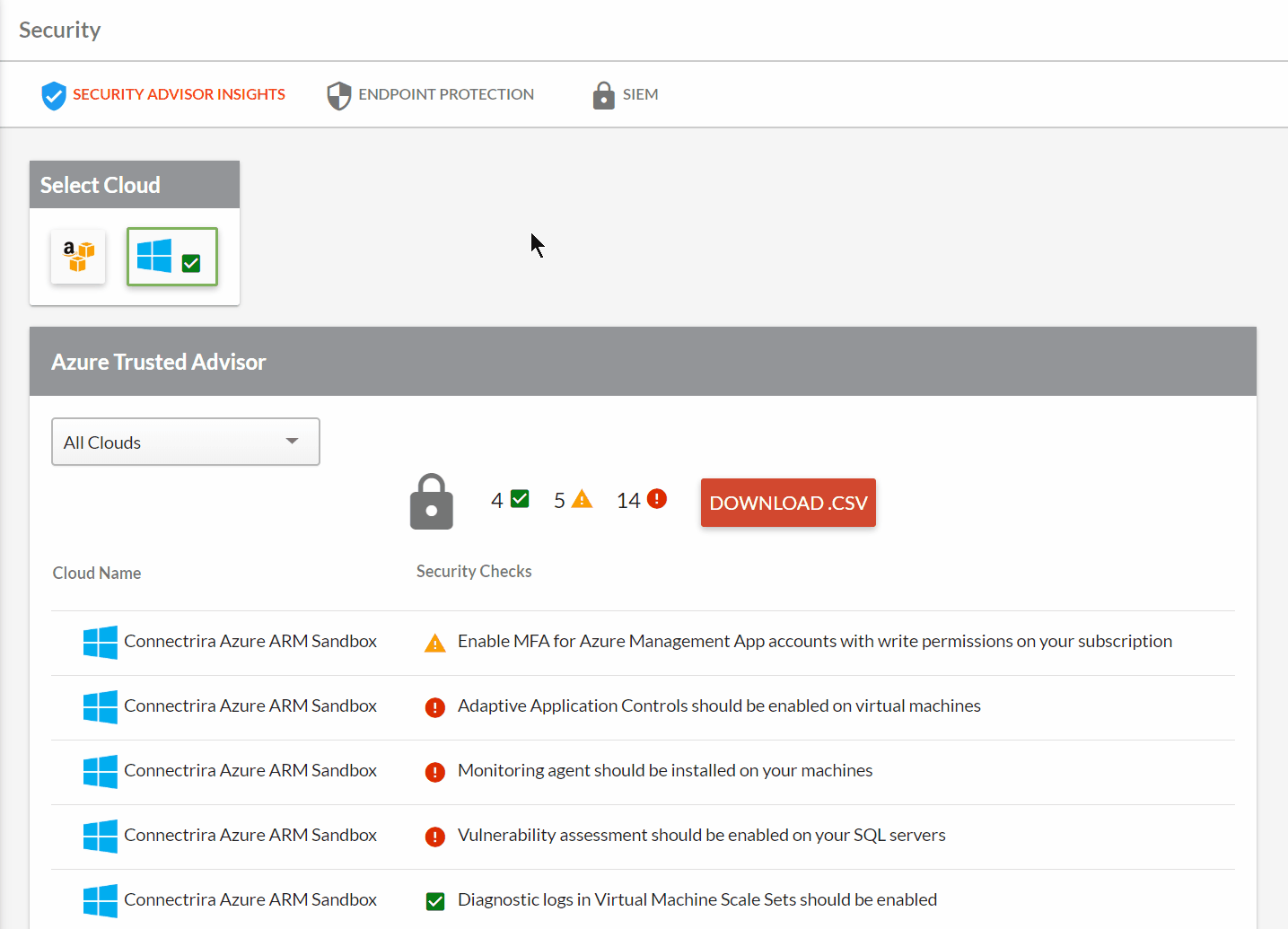Filter by orange warning count icon

tap(582, 499)
